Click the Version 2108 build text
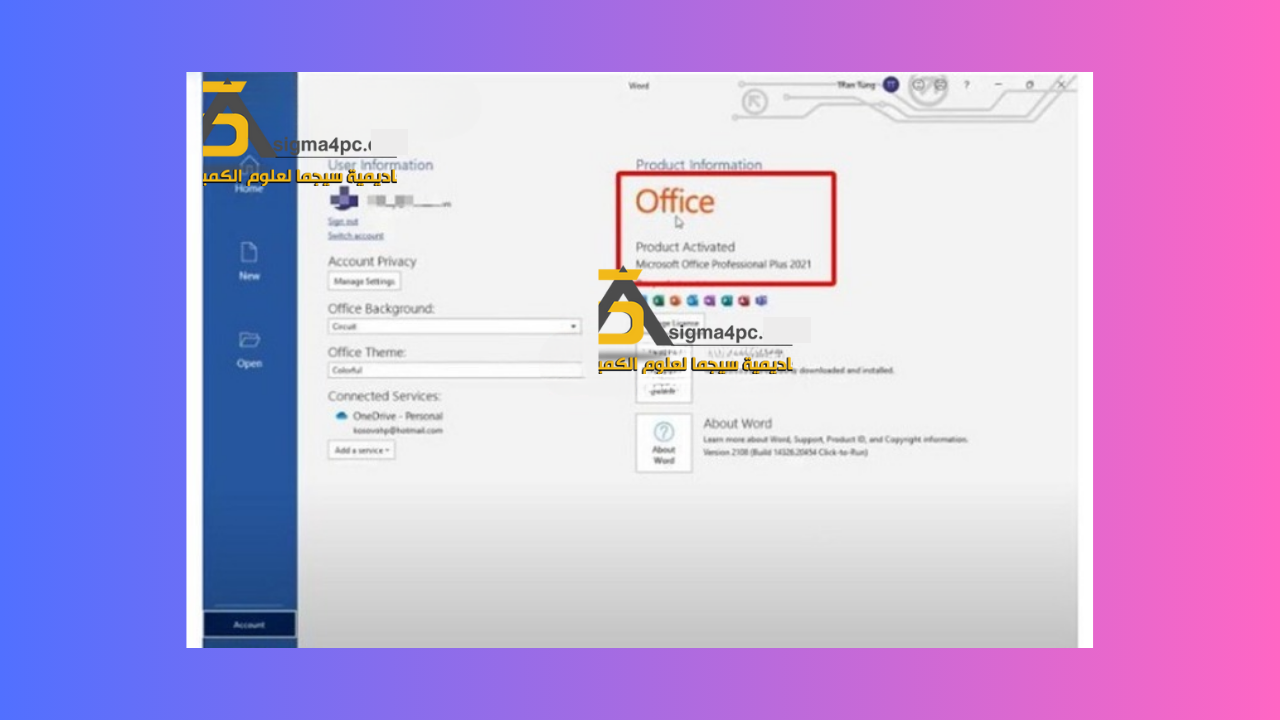 [x=785, y=452]
